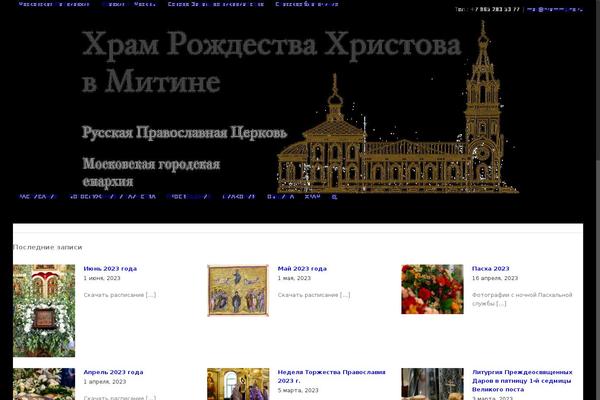Open the post 'Июнь 2023 года'
This screenshot has height=400, width=600.
(110, 269)
